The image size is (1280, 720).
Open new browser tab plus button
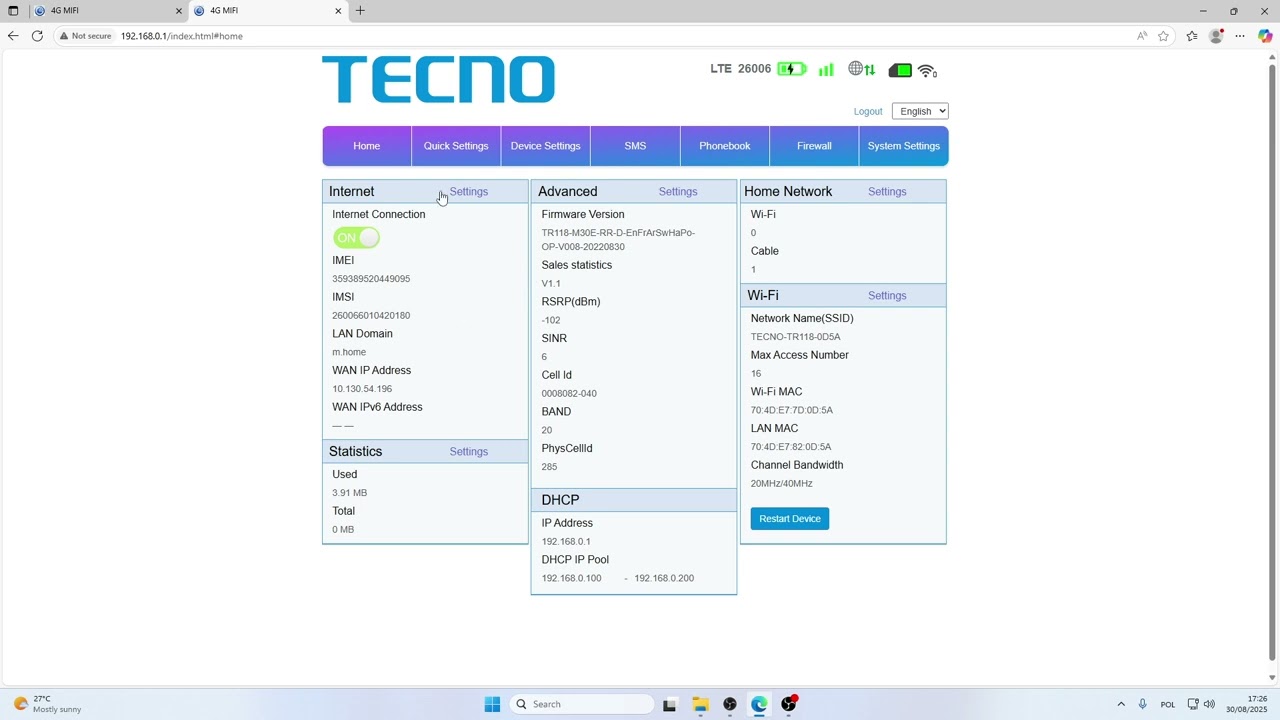point(360,11)
